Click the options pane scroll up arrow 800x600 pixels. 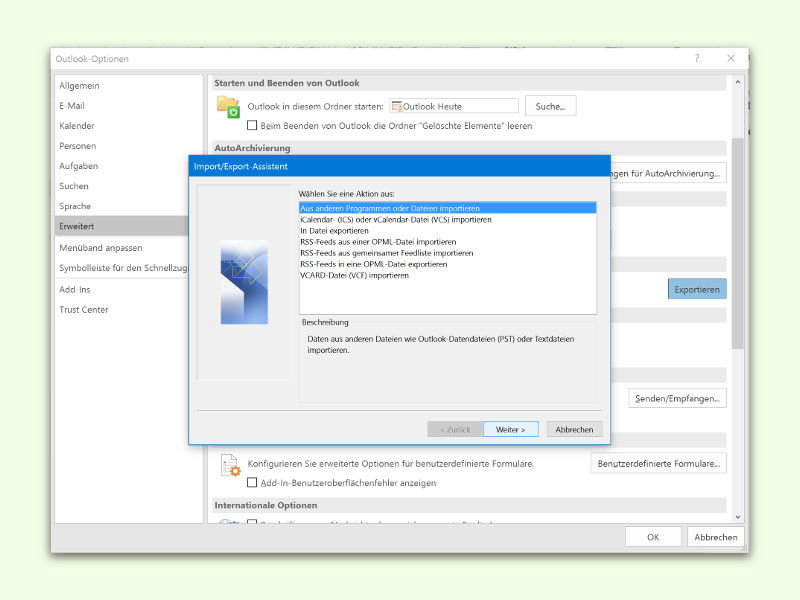tap(738, 82)
